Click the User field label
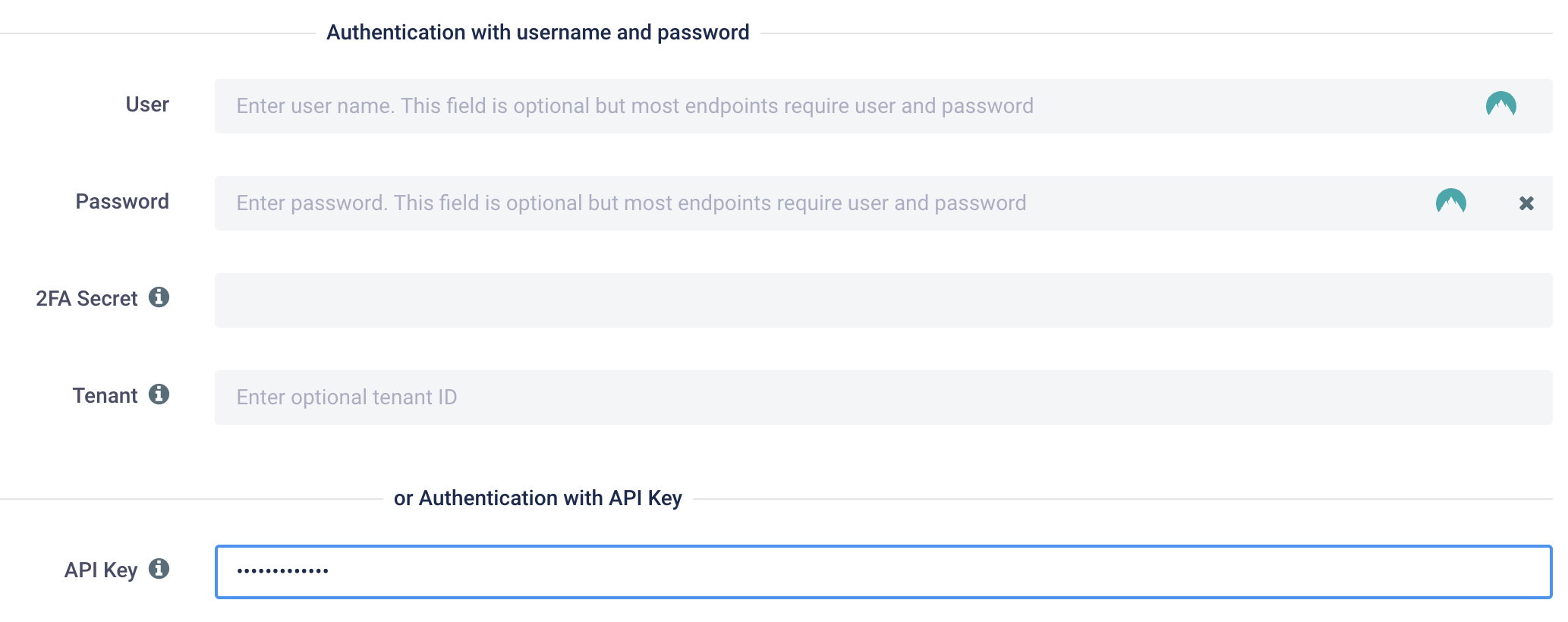The height and width of the screenshot is (622, 1568). [147, 105]
